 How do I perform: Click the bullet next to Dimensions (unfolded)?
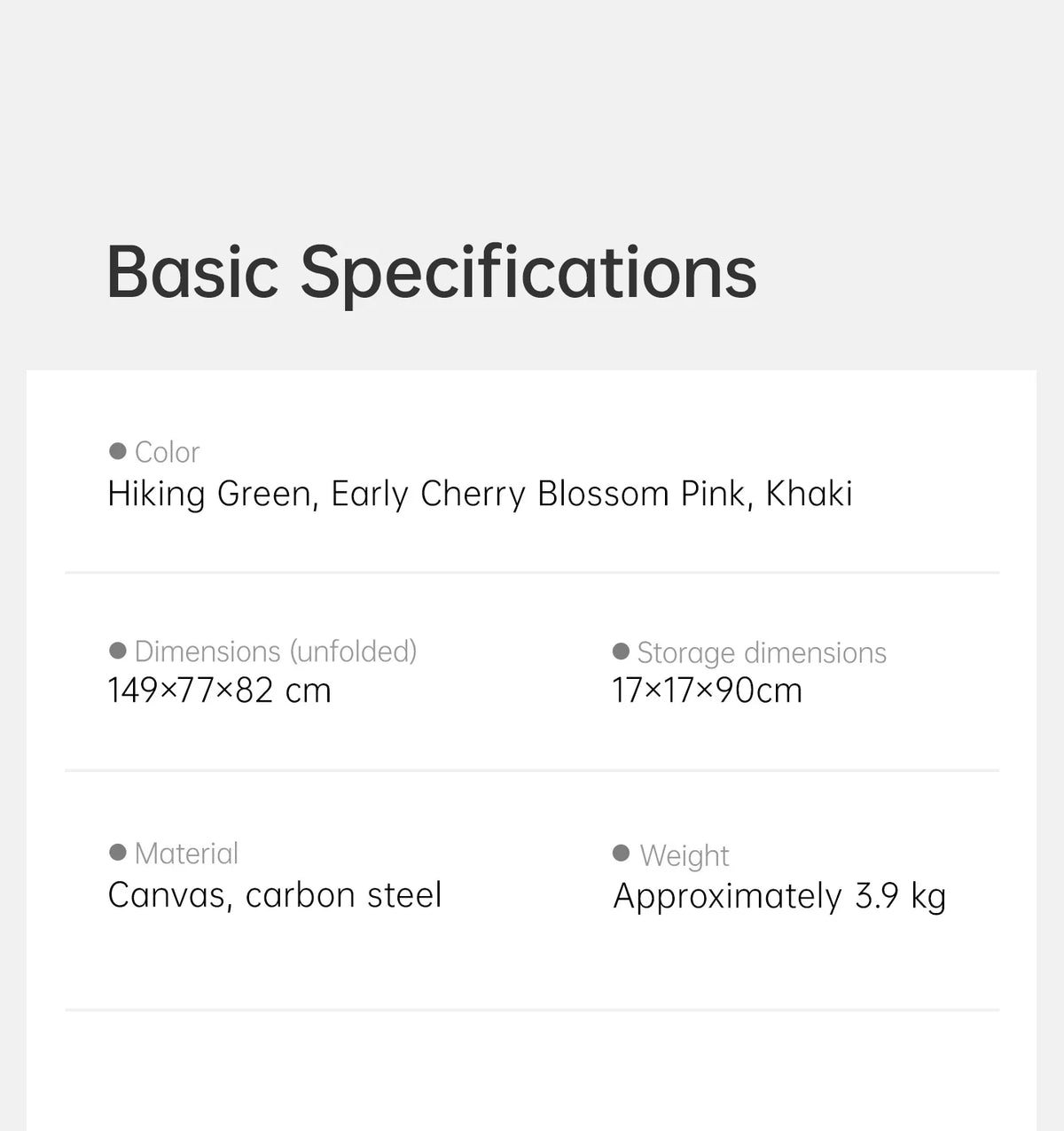[117, 651]
